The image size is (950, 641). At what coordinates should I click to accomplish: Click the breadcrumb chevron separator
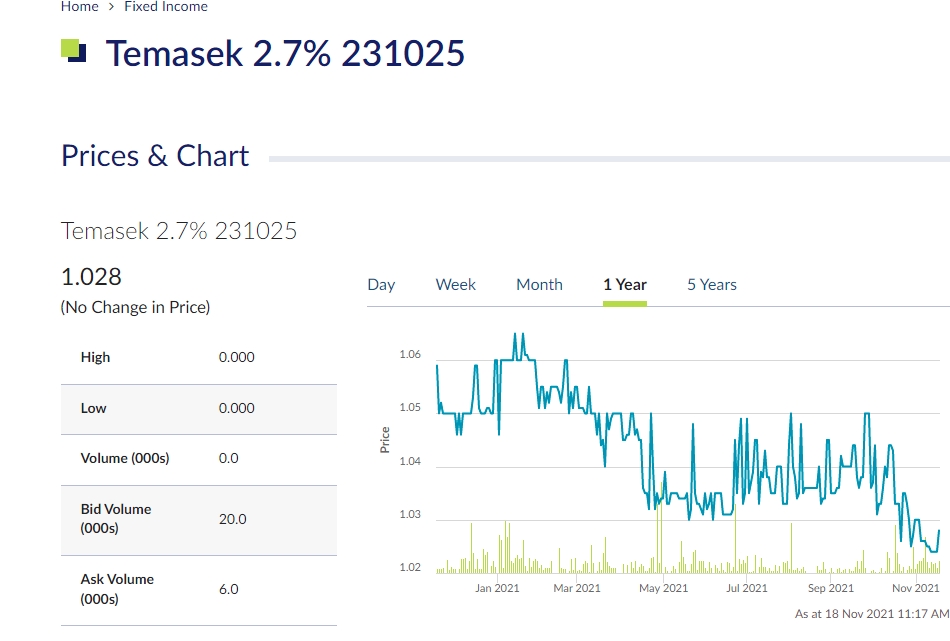111,7
